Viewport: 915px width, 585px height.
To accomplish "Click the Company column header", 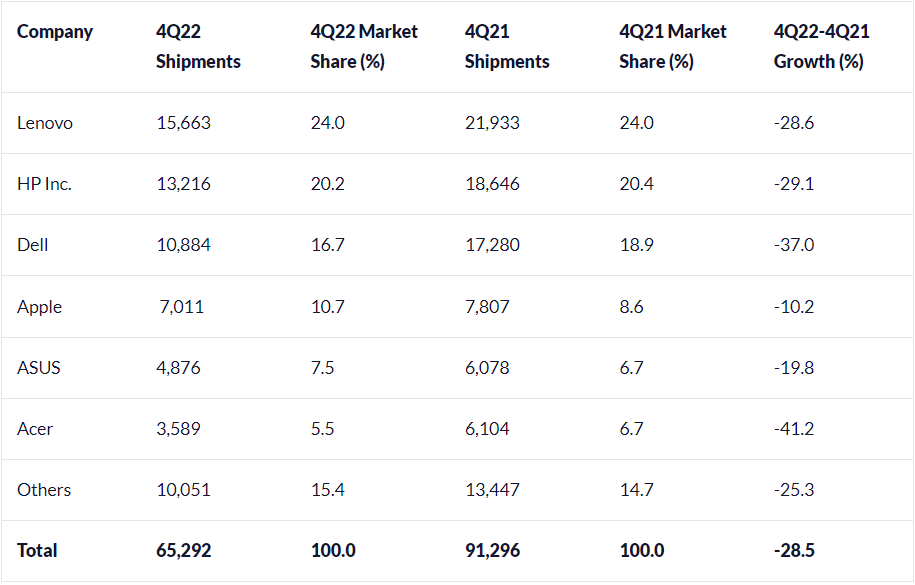I will tap(55, 32).
